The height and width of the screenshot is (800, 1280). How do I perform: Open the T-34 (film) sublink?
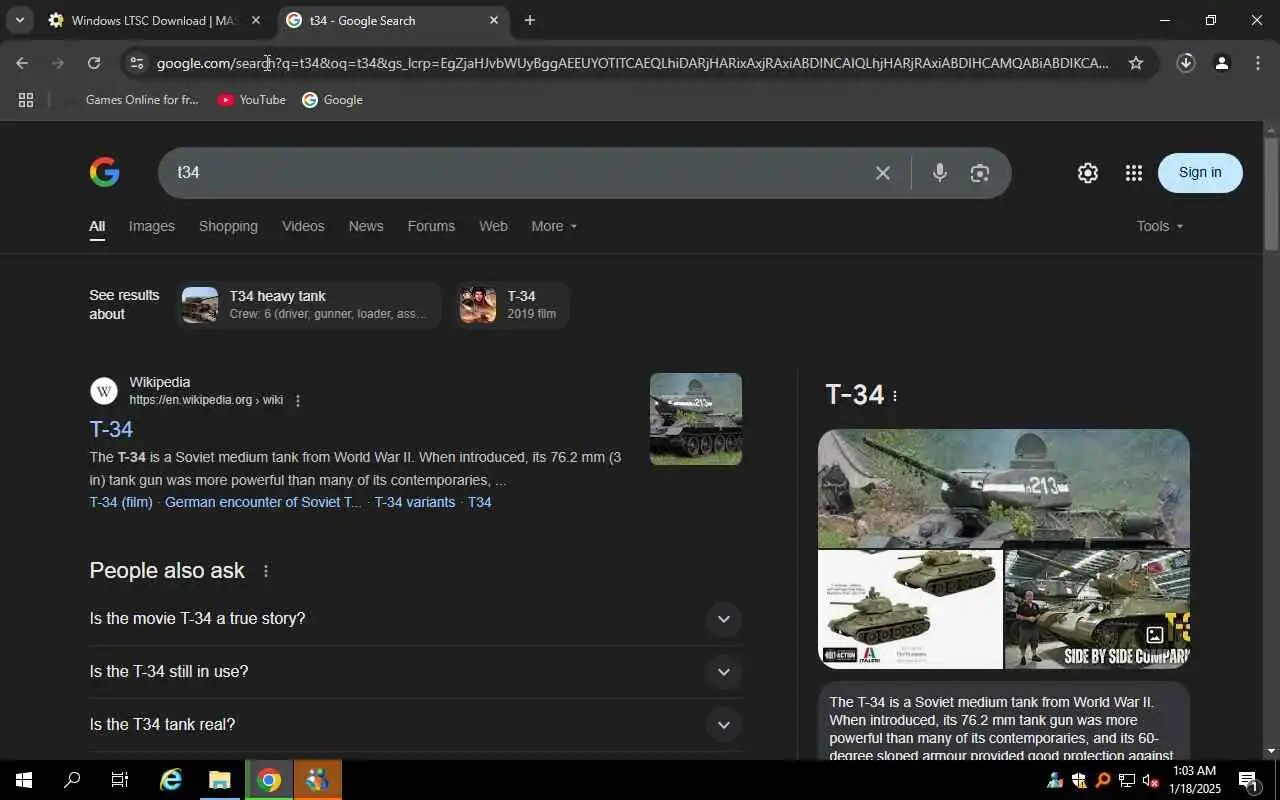point(121,502)
